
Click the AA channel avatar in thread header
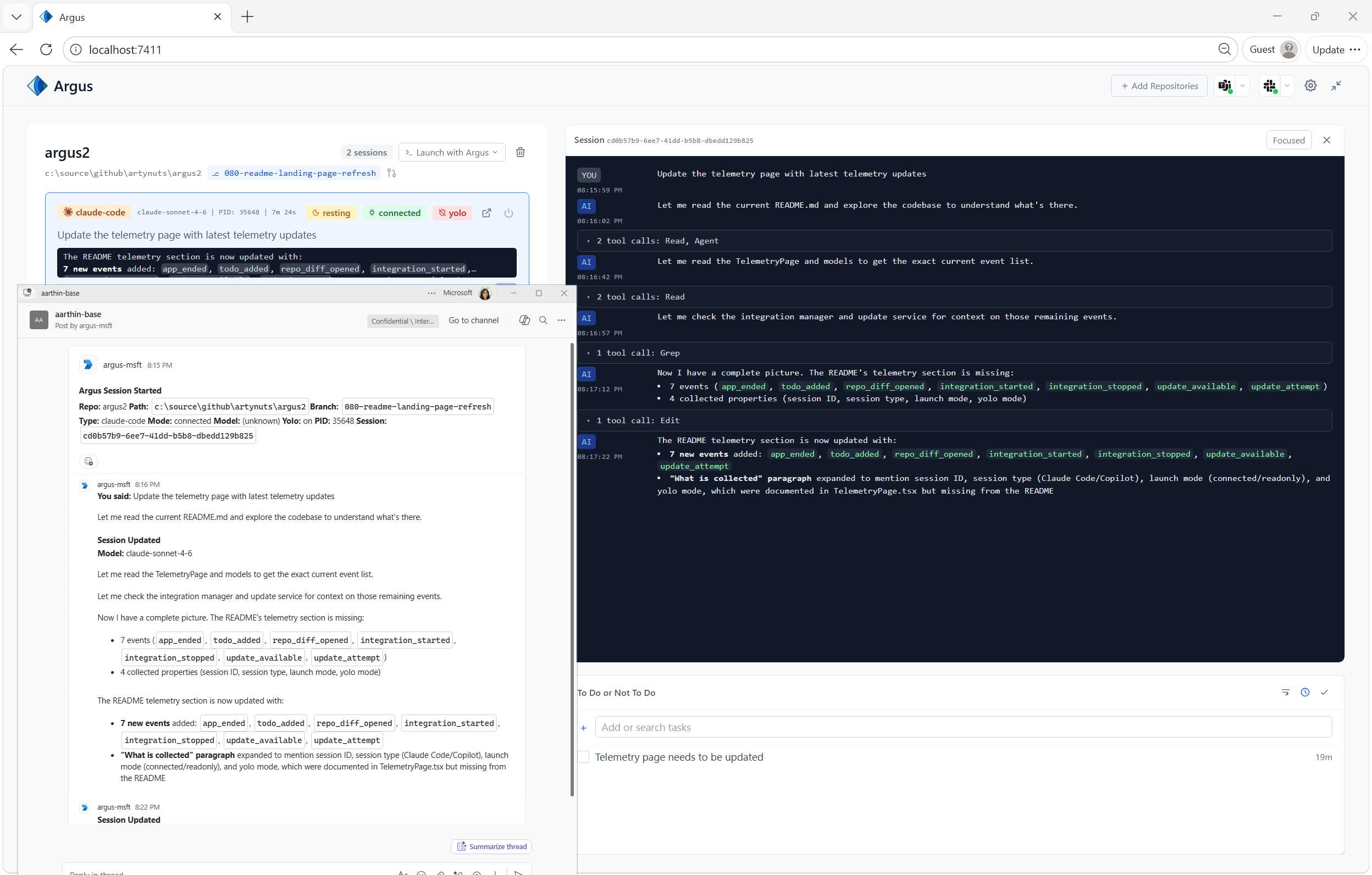(38, 320)
